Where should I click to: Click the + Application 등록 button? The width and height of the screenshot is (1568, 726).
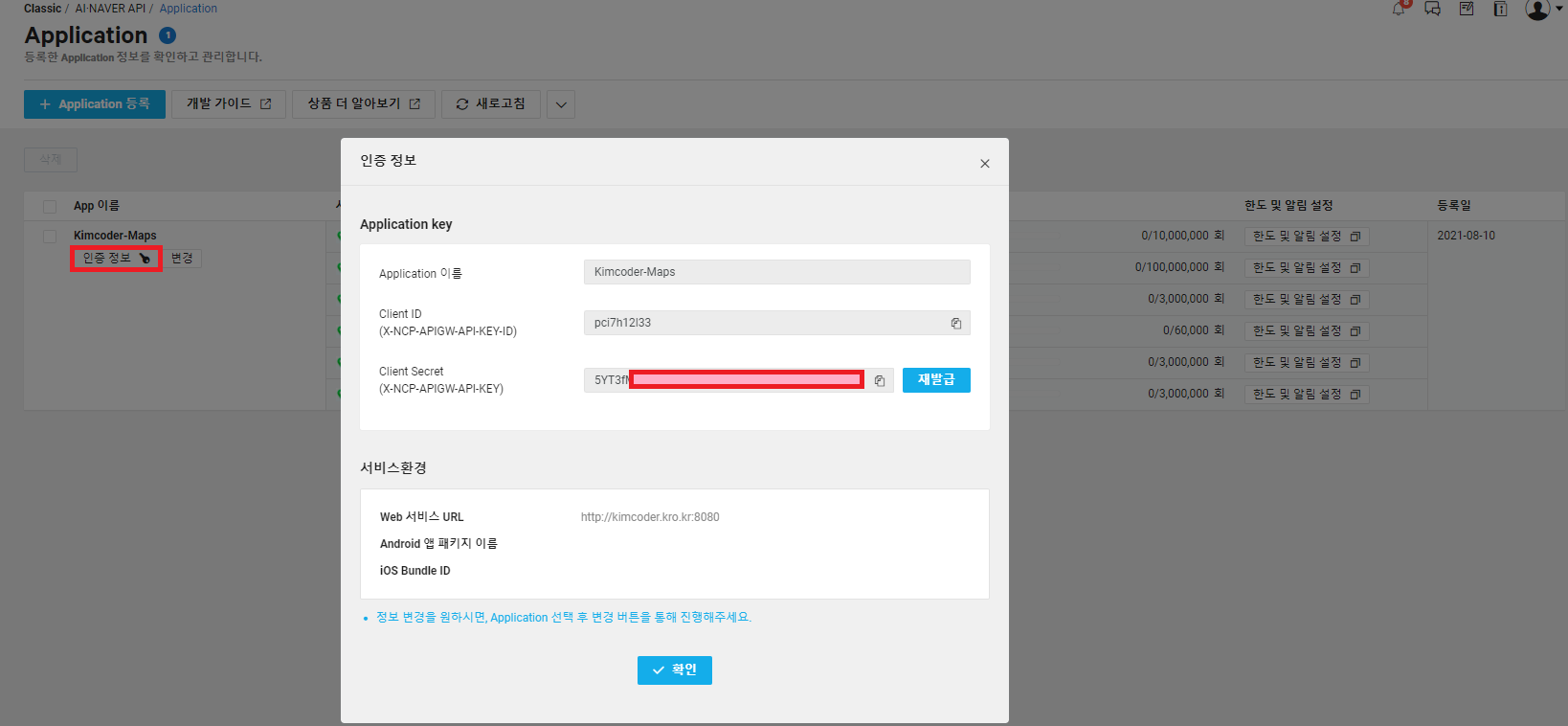95,104
